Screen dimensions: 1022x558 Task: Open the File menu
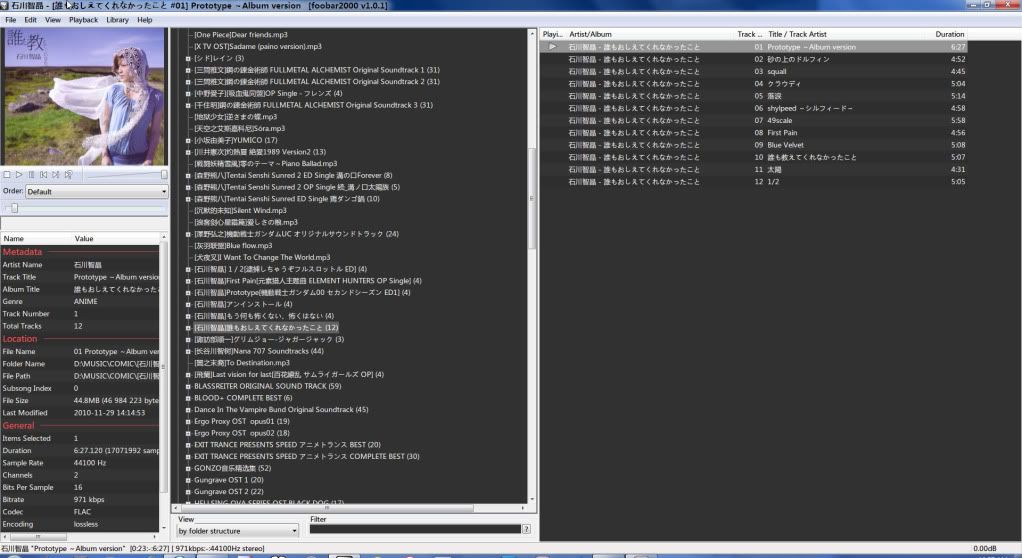10,20
